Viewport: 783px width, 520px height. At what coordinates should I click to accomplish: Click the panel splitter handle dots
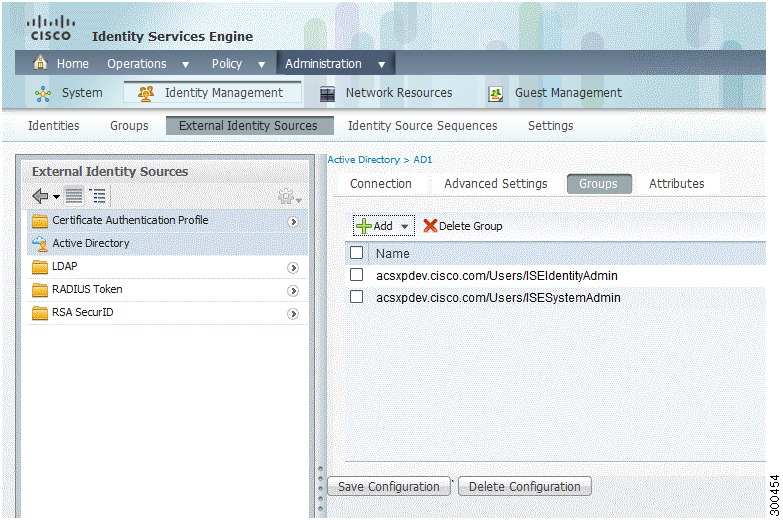coord(321,488)
